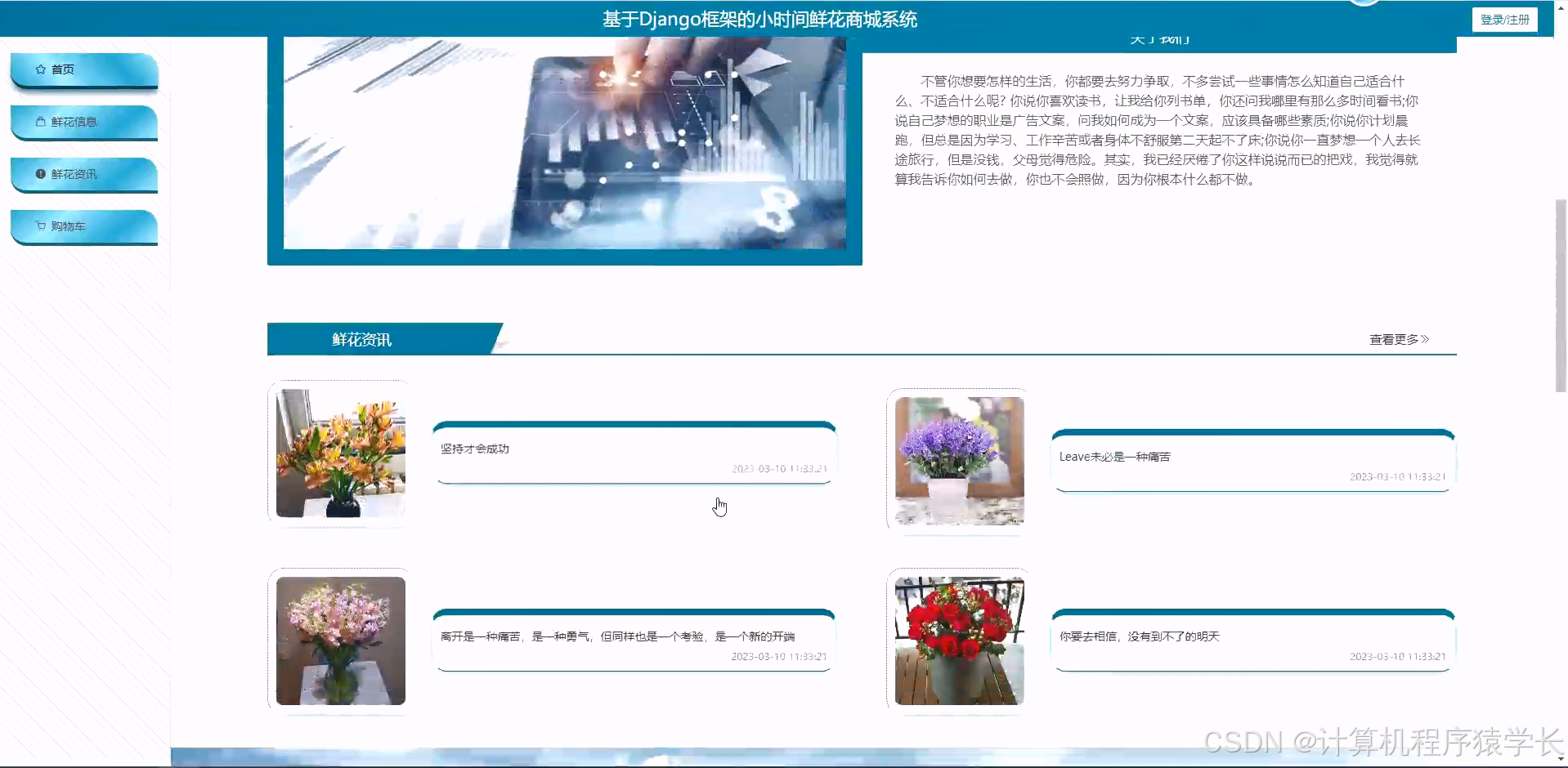The height and width of the screenshot is (768, 1568).
Task: Open the 查看更多 link in 鲜花资讯
Action: pyautogui.click(x=1399, y=339)
